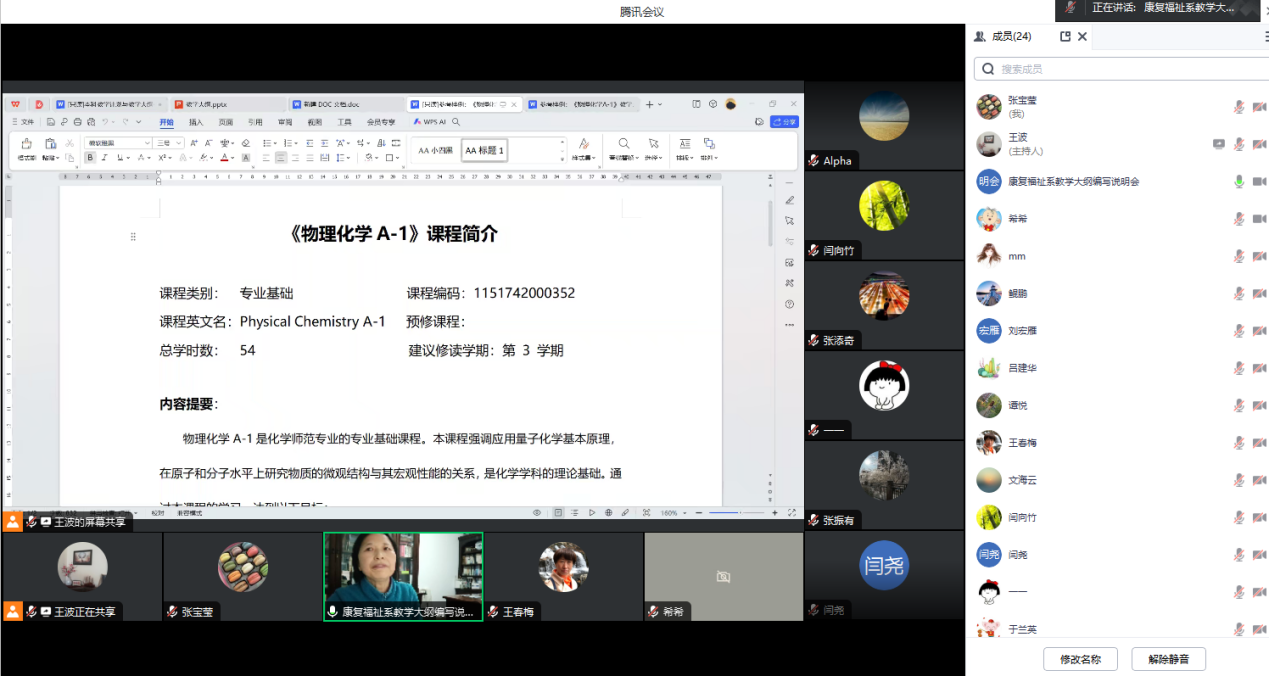1269x676 pixels.
Task: Click the 解除静音 button
Action: [1168, 659]
